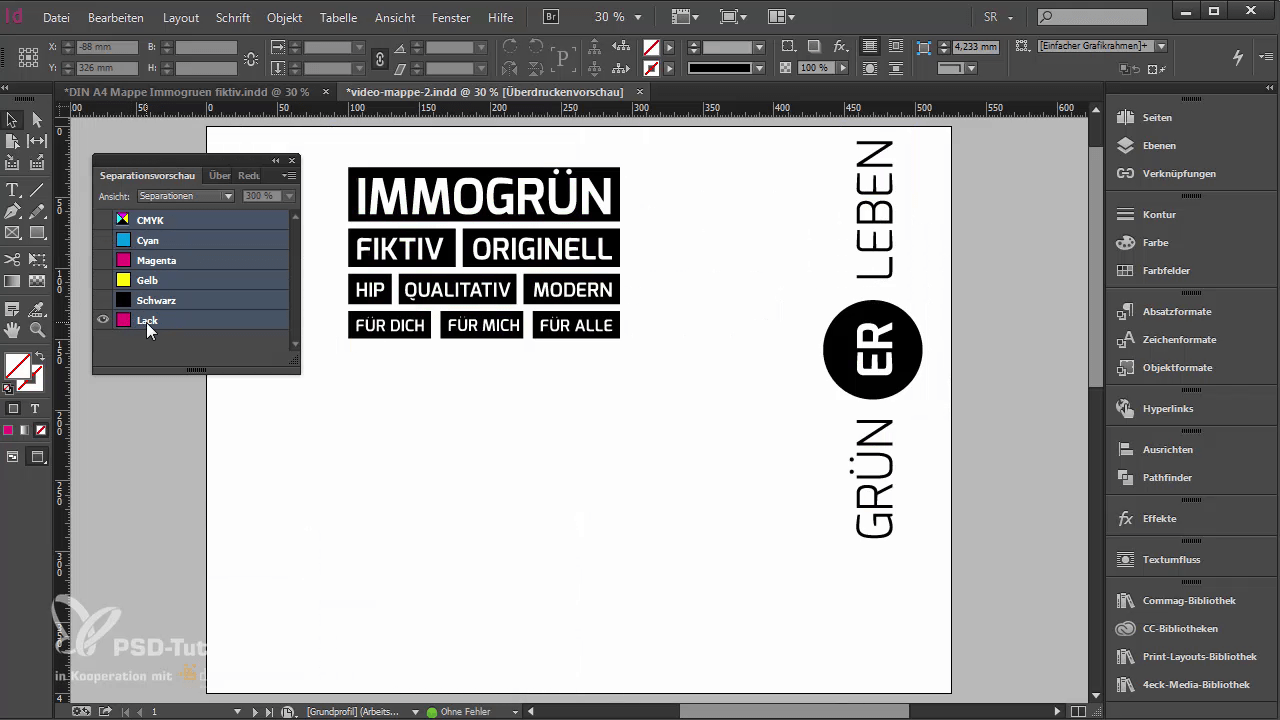
Task: Open the Separationsvorschau panel flyout menu
Action: point(289,175)
